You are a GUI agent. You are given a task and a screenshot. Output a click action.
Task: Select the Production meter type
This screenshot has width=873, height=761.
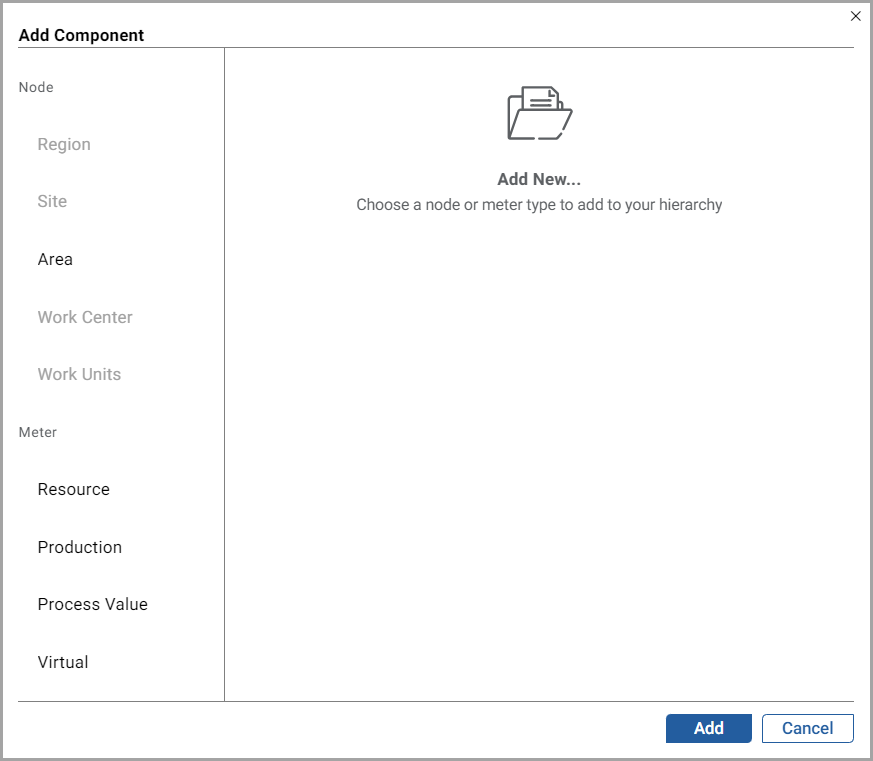[80, 547]
